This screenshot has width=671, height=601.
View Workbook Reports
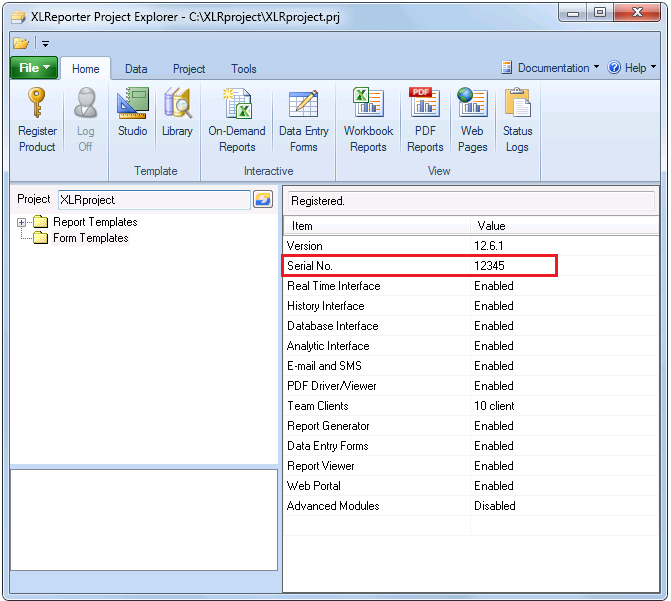pos(368,119)
